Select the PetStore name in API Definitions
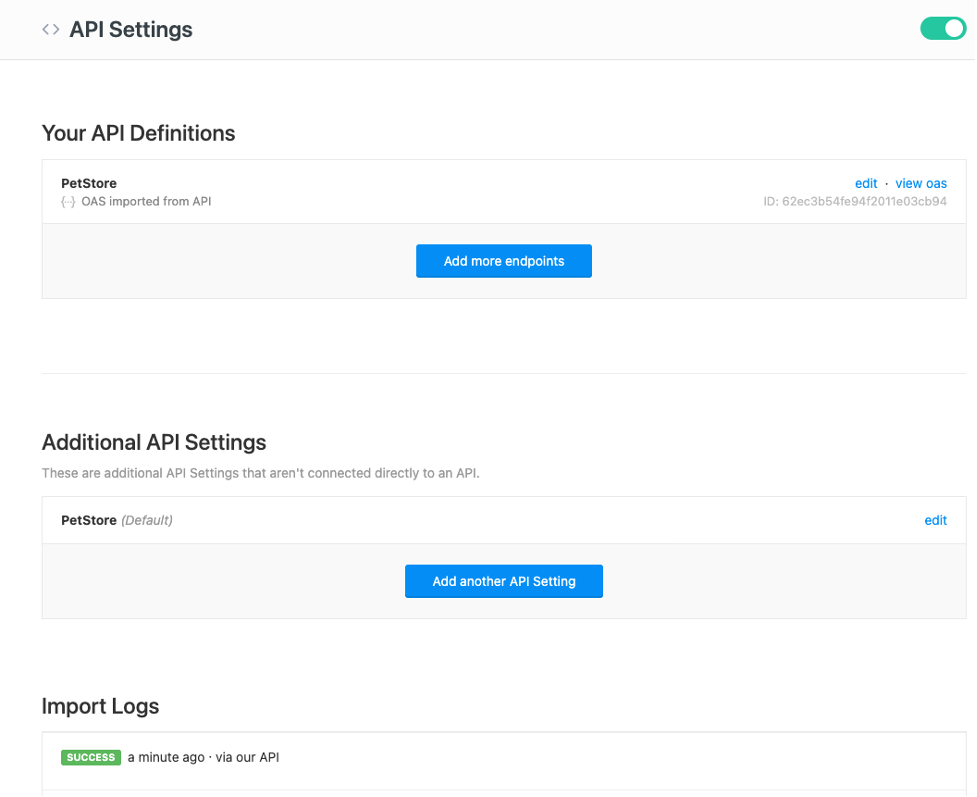 coord(88,183)
